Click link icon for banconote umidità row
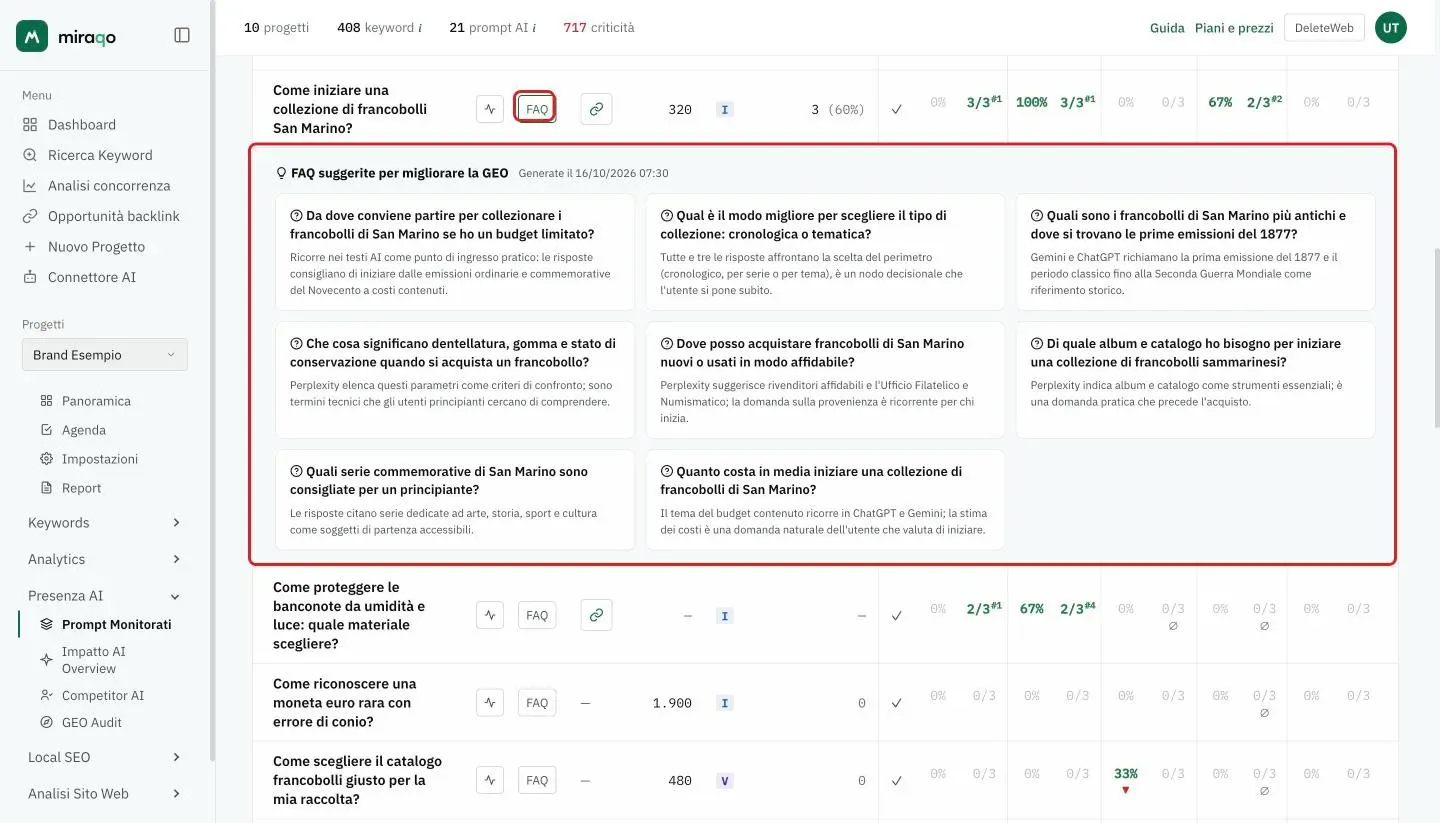Image resolution: width=1440 pixels, height=823 pixels. tap(596, 615)
